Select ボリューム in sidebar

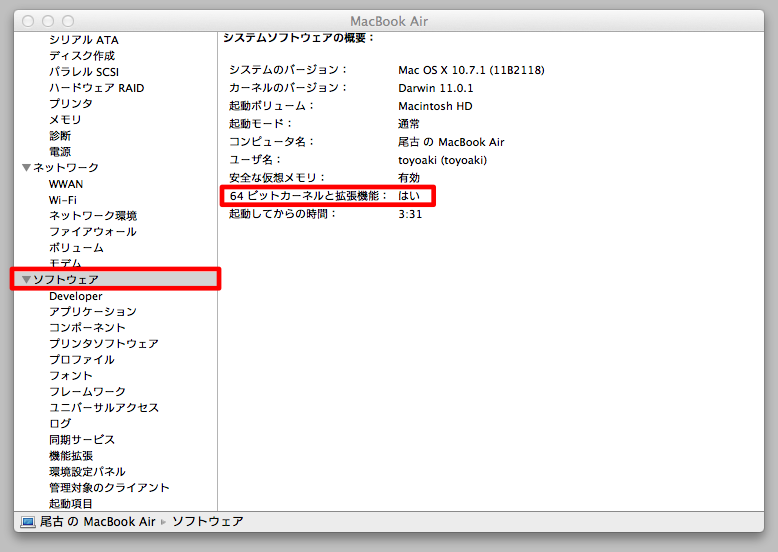pyautogui.click(x=76, y=247)
